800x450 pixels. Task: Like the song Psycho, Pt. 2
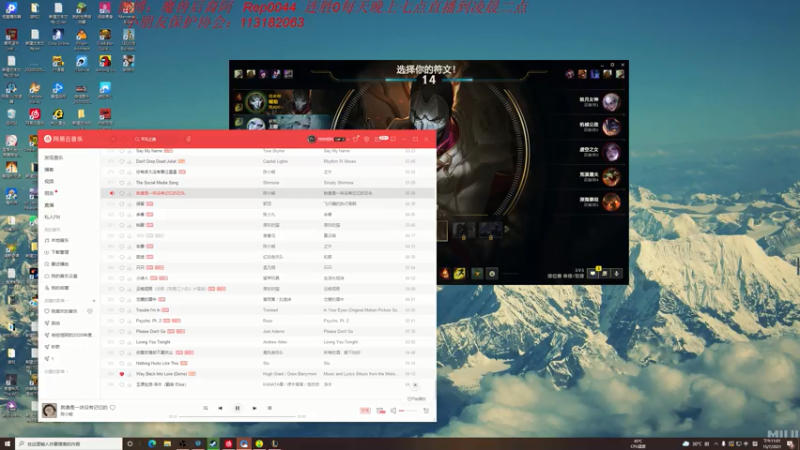(x=121, y=321)
